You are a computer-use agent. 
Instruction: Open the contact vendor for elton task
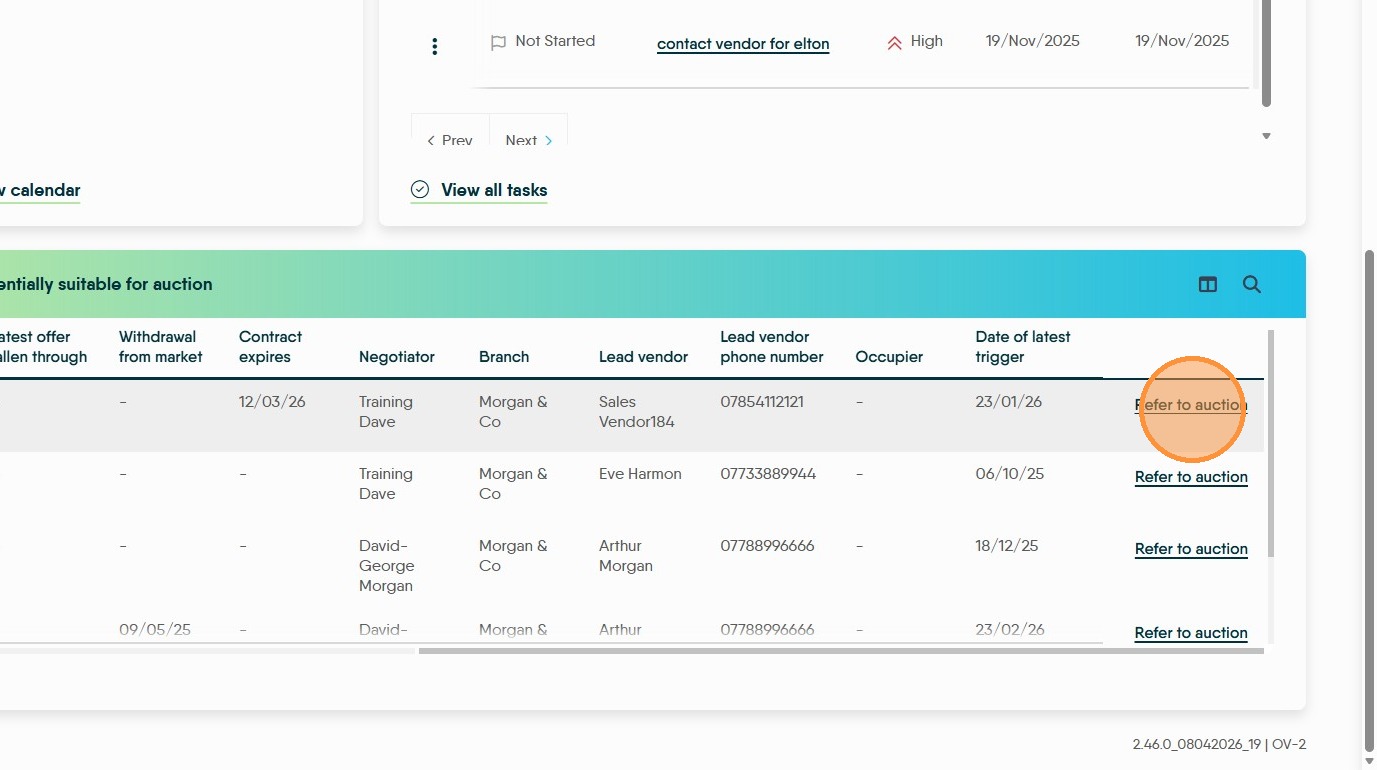[x=743, y=44]
